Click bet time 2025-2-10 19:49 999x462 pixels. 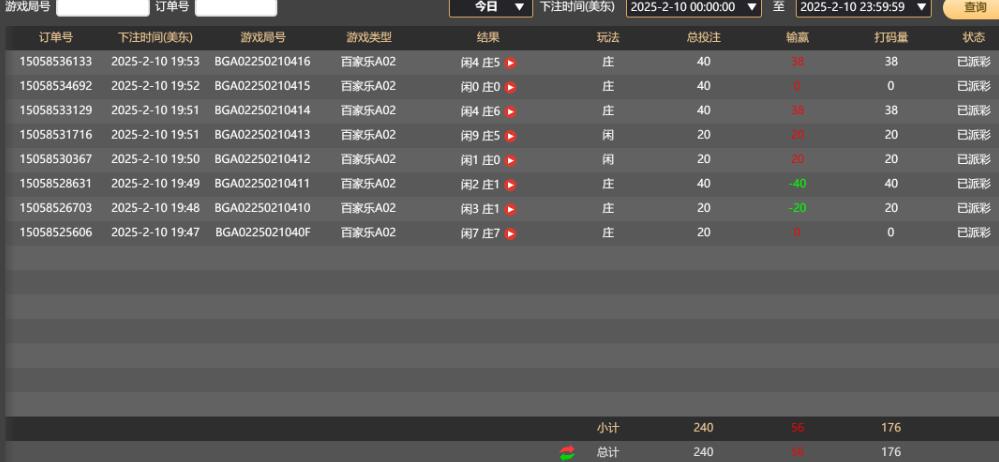tap(155, 184)
